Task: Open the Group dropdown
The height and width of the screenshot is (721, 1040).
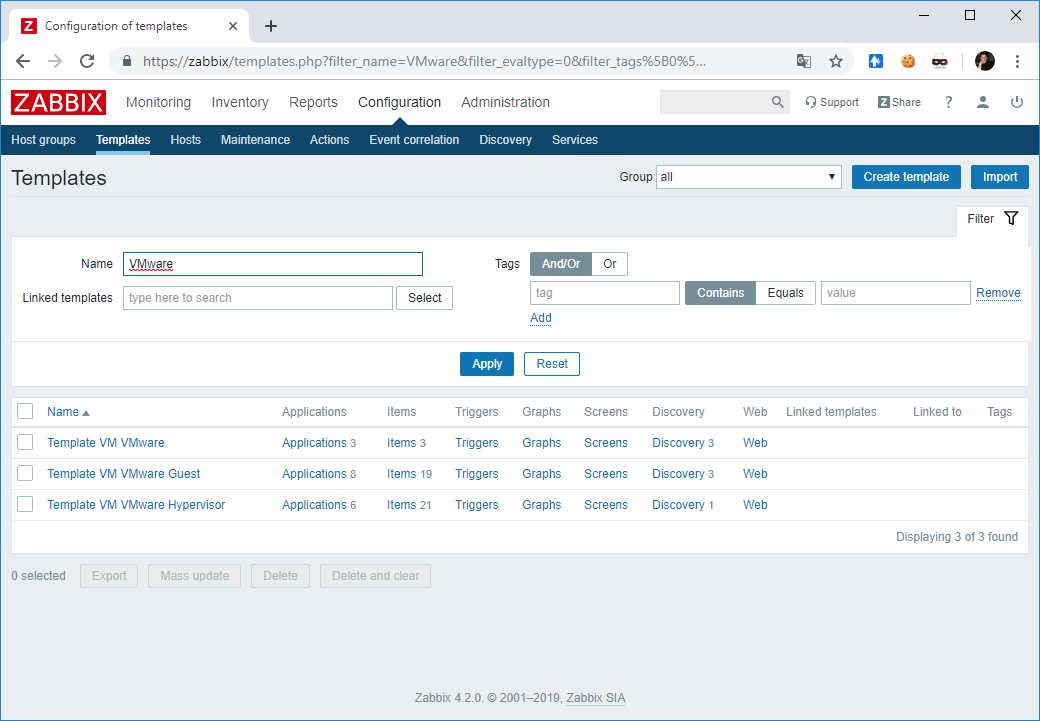Action: [x=749, y=177]
